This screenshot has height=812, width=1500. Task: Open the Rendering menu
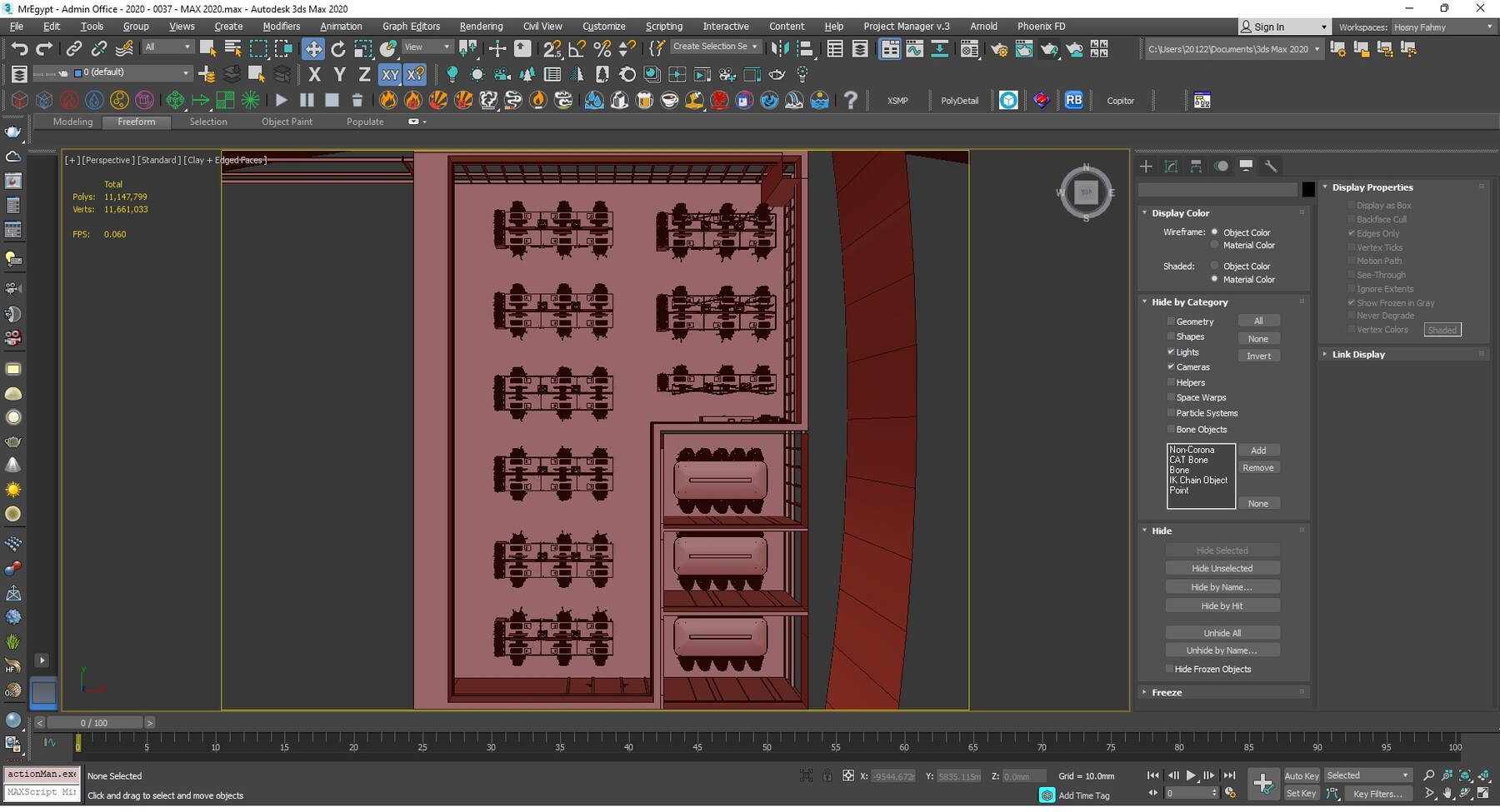pos(481,27)
